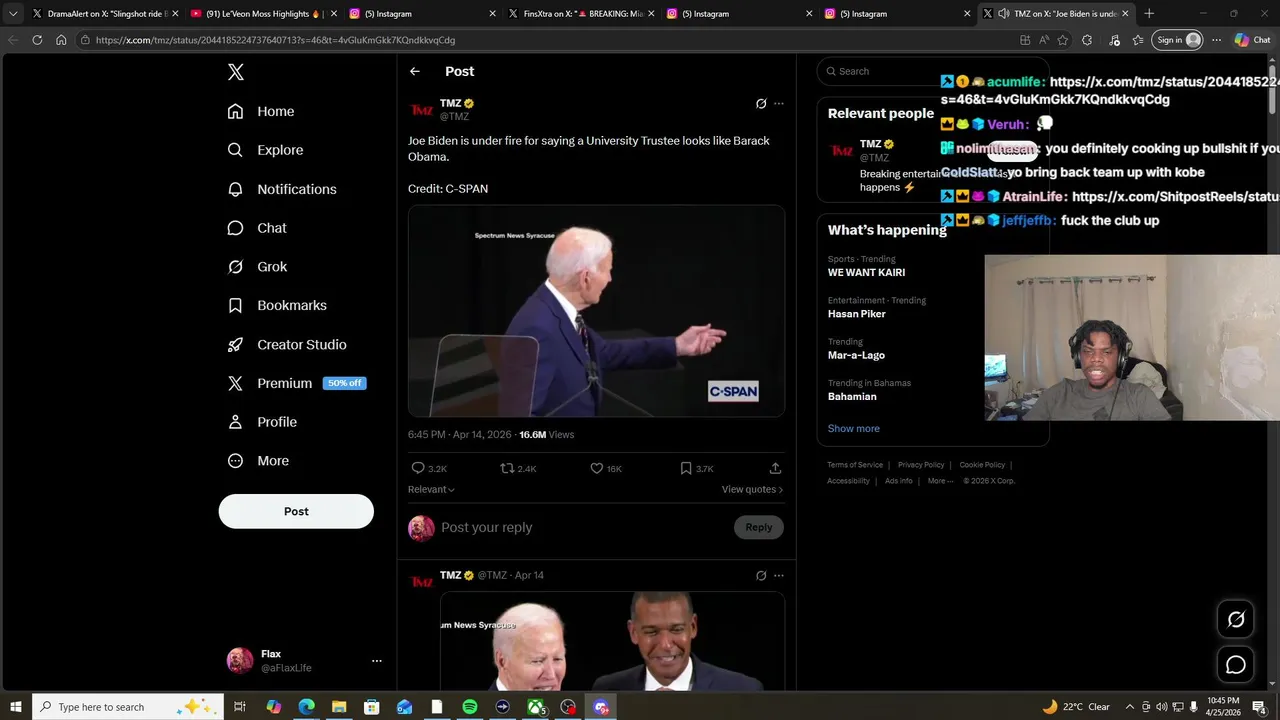Switch to first (5) Instagram tab
This screenshot has height=720, width=1280.
(x=422, y=14)
